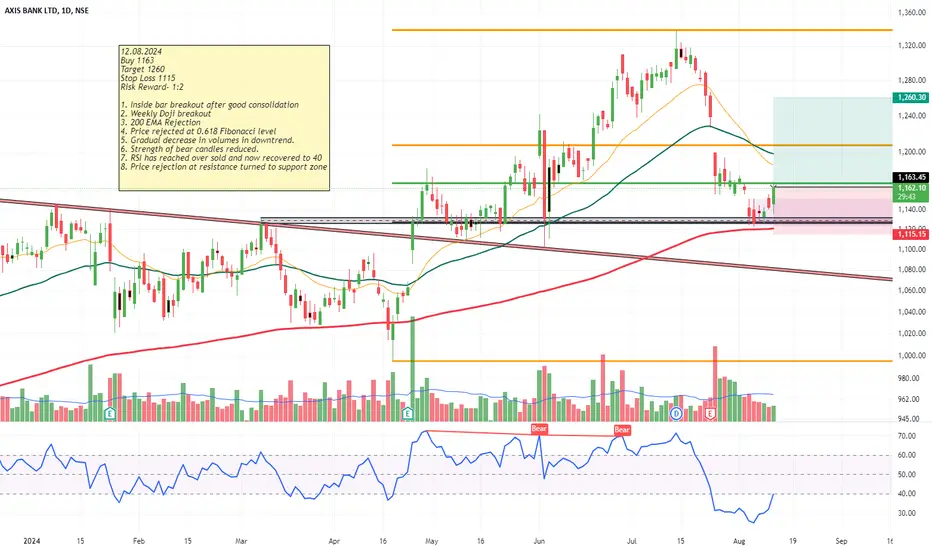
Task: Click 'Stop Loss 1115' in the note
Action: pos(148,78)
